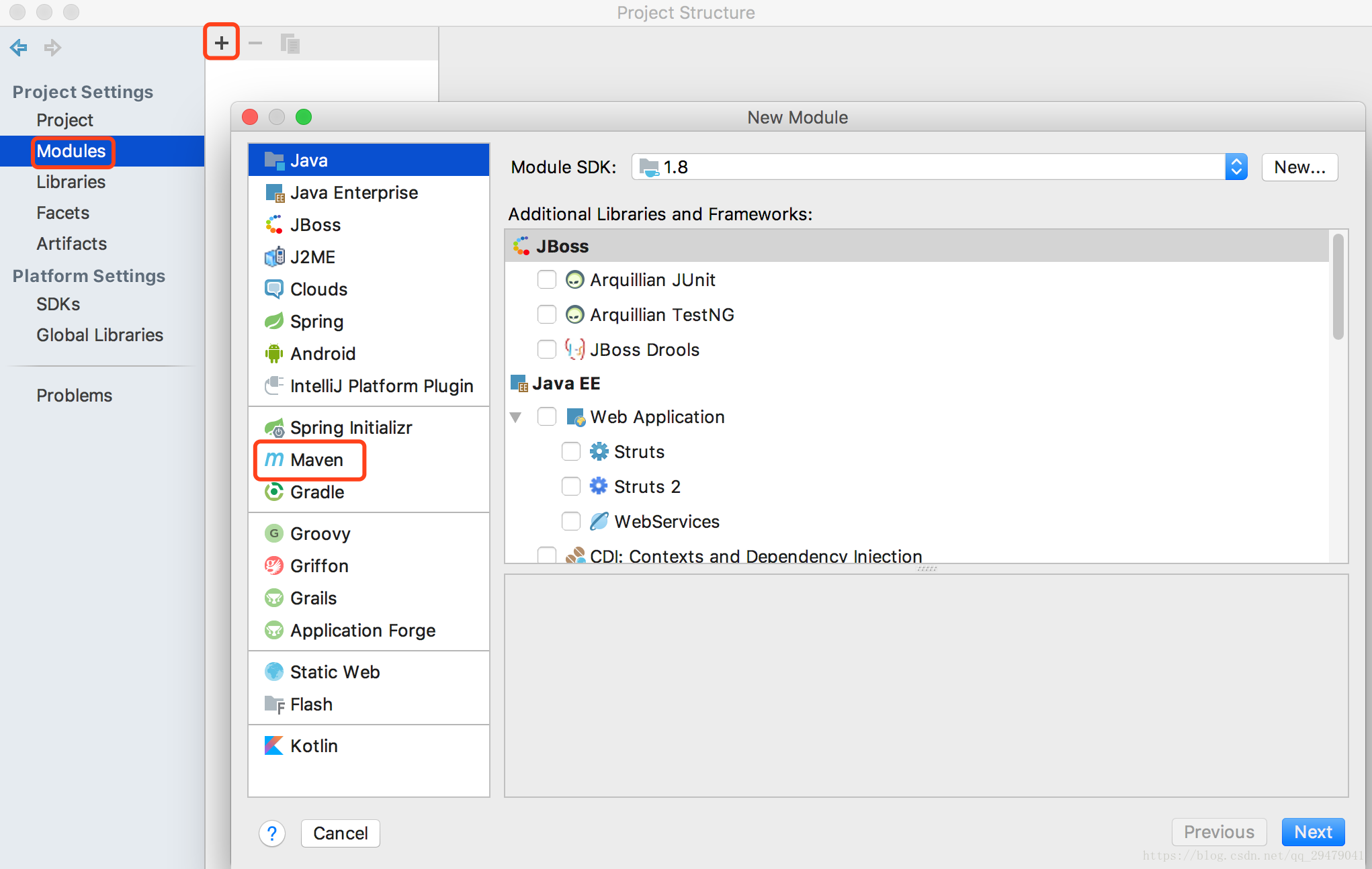Select the Griffon module icon

[x=274, y=565]
